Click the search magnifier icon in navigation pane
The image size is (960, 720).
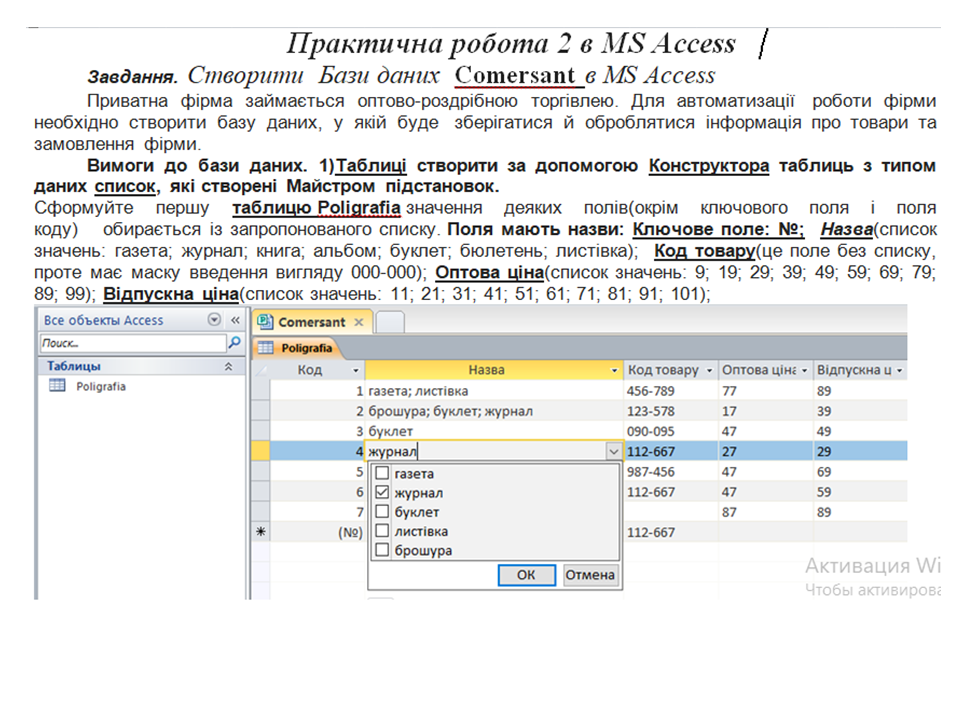tap(234, 343)
